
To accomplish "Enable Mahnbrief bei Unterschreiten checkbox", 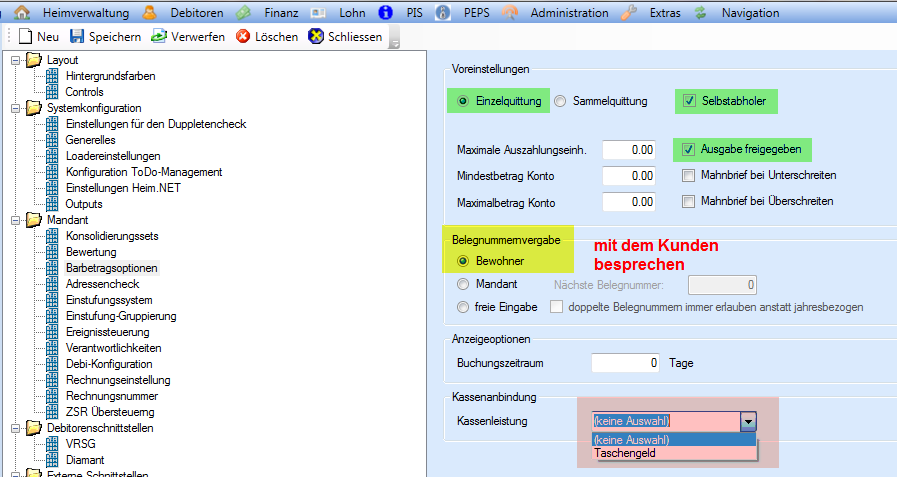I will pyautogui.click(x=689, y=176).
